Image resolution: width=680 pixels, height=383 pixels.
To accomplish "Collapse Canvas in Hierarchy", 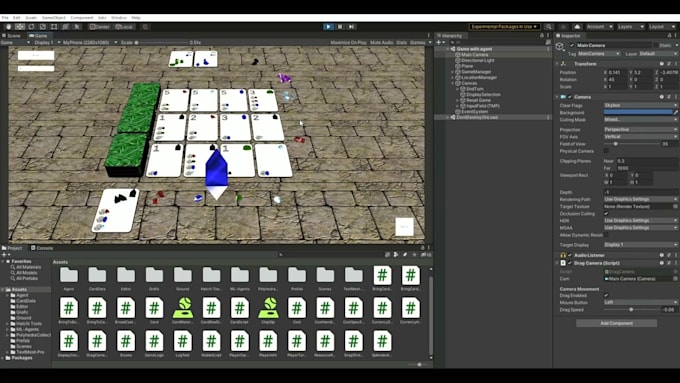I will (453, 83).
